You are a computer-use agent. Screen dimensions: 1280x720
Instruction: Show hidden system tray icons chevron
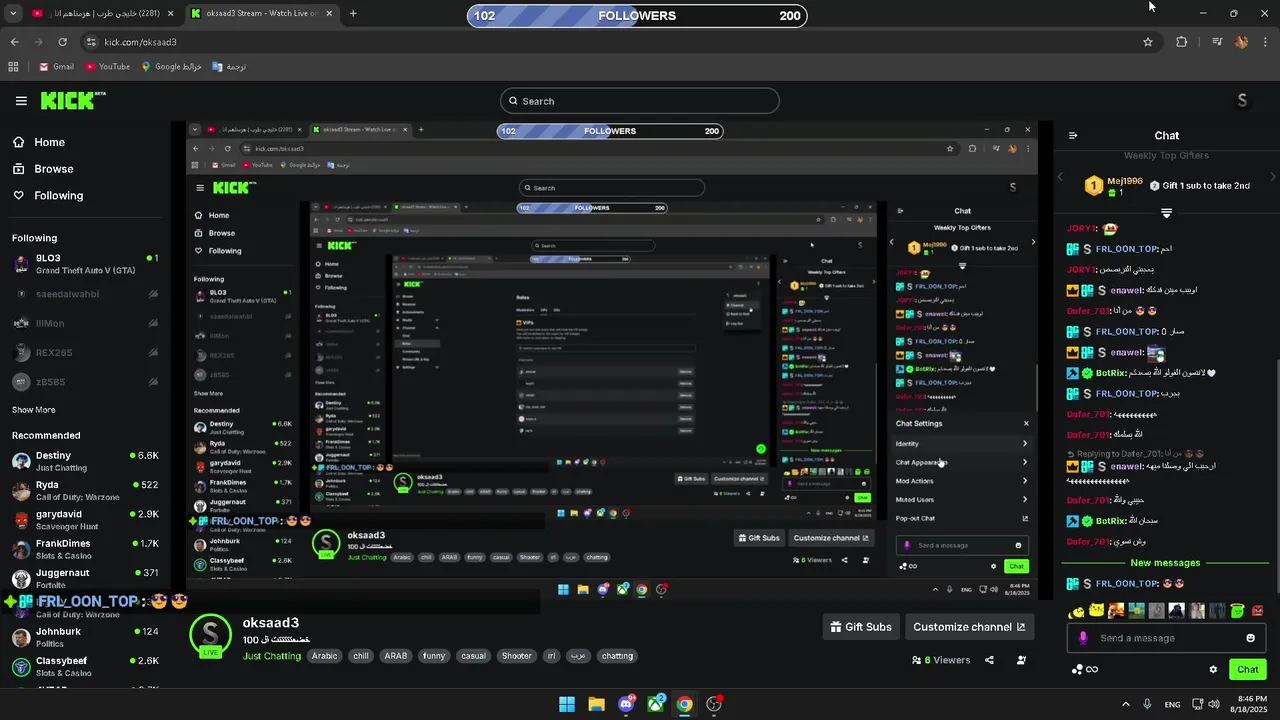1126,704
